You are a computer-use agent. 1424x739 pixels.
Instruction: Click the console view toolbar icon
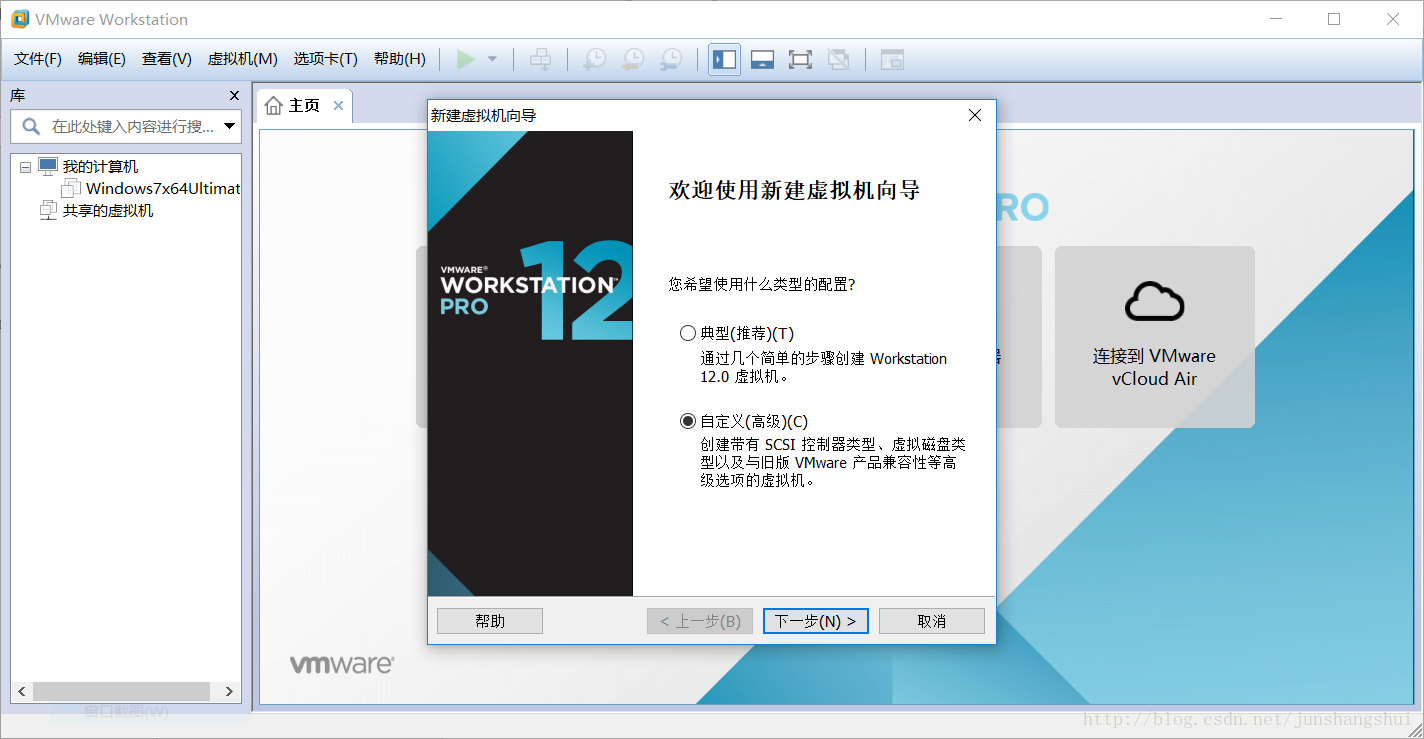(x=891, y=60)
